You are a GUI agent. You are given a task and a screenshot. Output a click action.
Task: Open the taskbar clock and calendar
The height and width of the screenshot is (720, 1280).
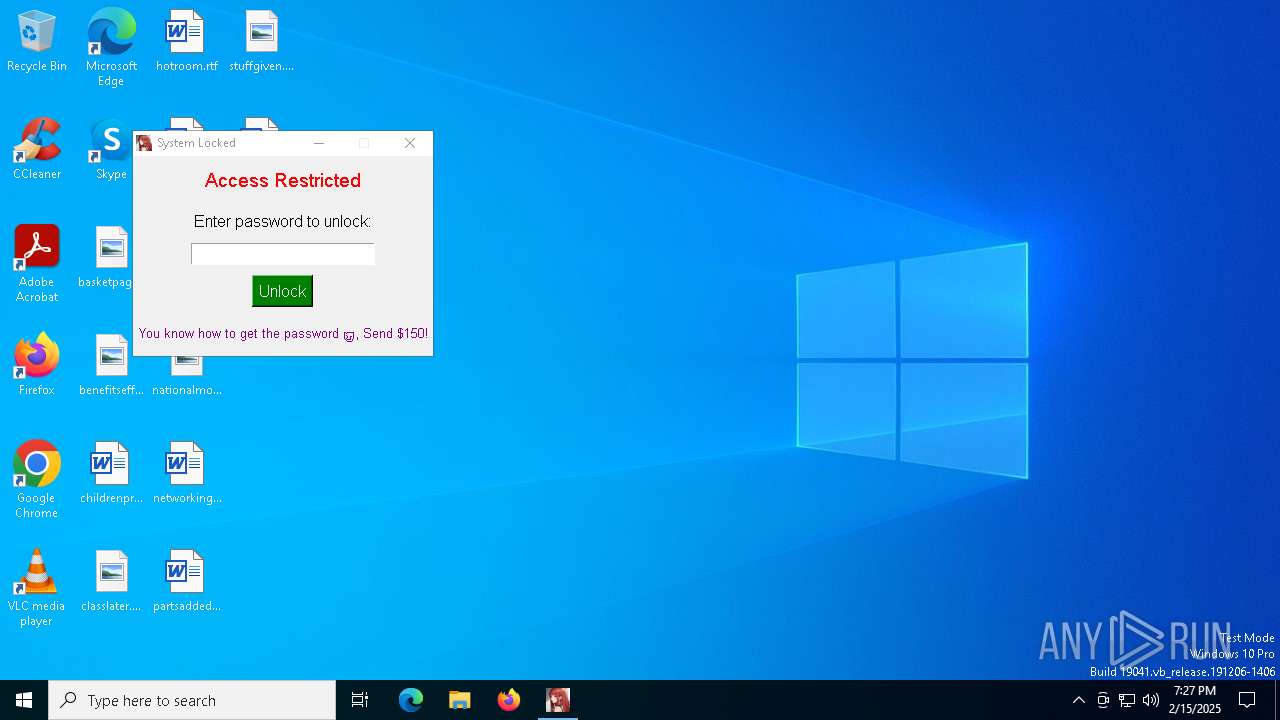[x=1195, y=700]
